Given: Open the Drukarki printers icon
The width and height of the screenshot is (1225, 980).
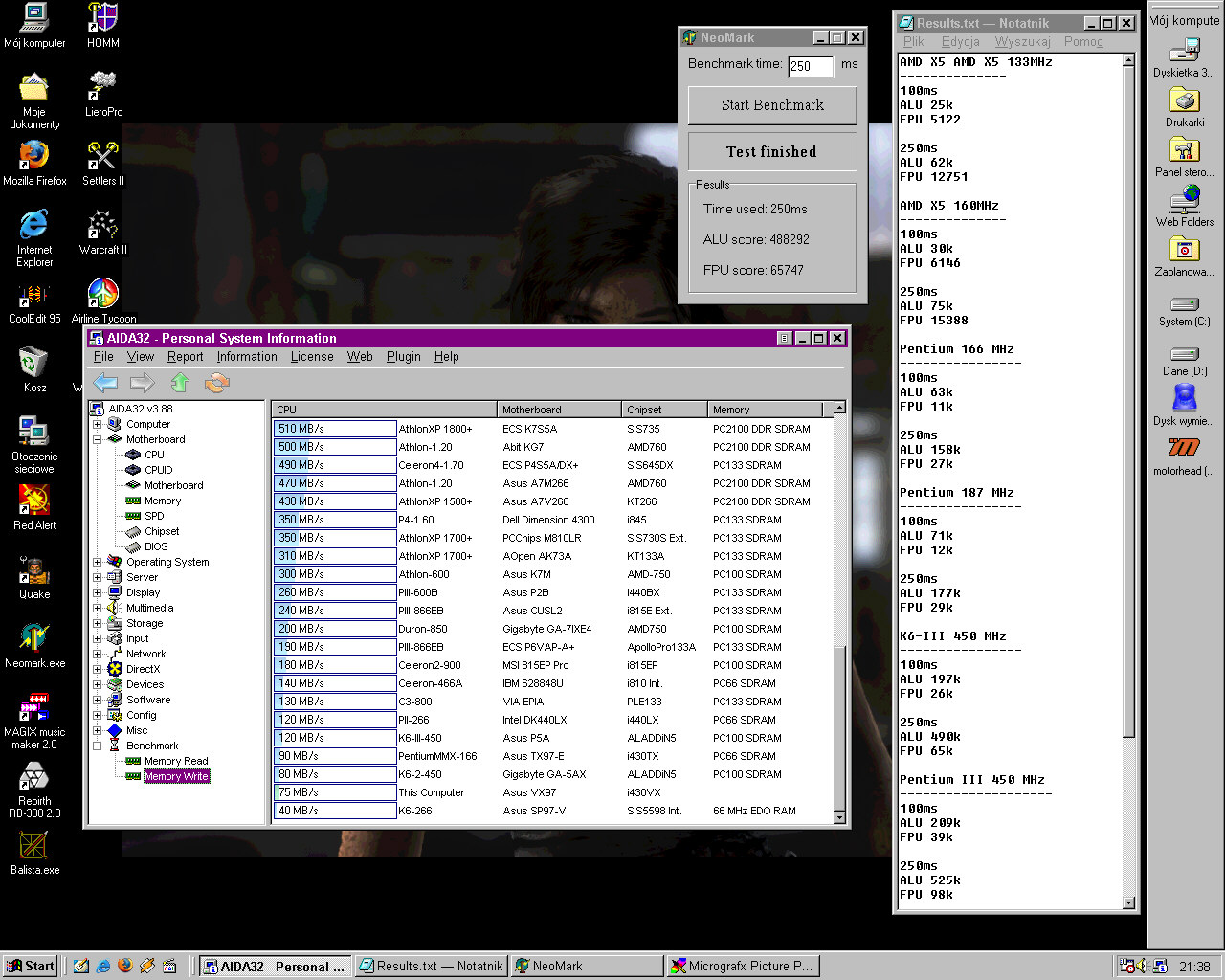Looking at the screenshot, I should click(1185, 107).
